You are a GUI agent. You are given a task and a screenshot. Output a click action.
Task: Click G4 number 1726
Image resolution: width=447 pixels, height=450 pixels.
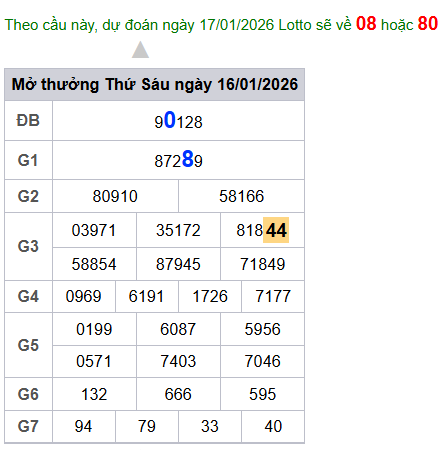pyautogui.click(x=210, y=296)
